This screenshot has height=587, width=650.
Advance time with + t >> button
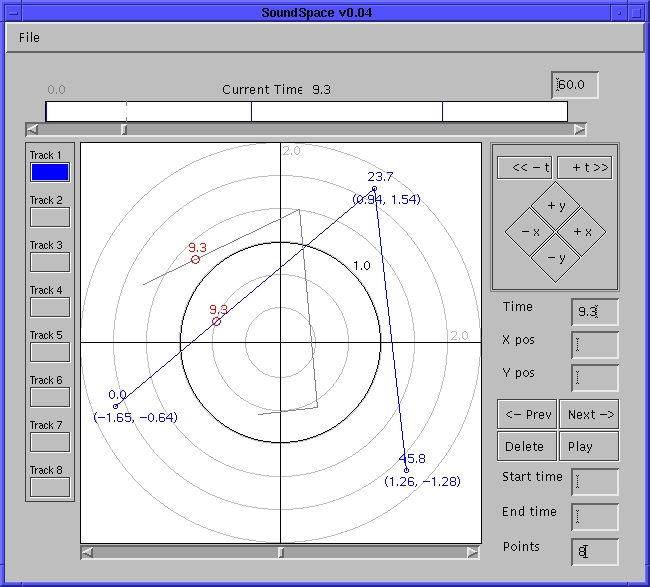point(584,168)
